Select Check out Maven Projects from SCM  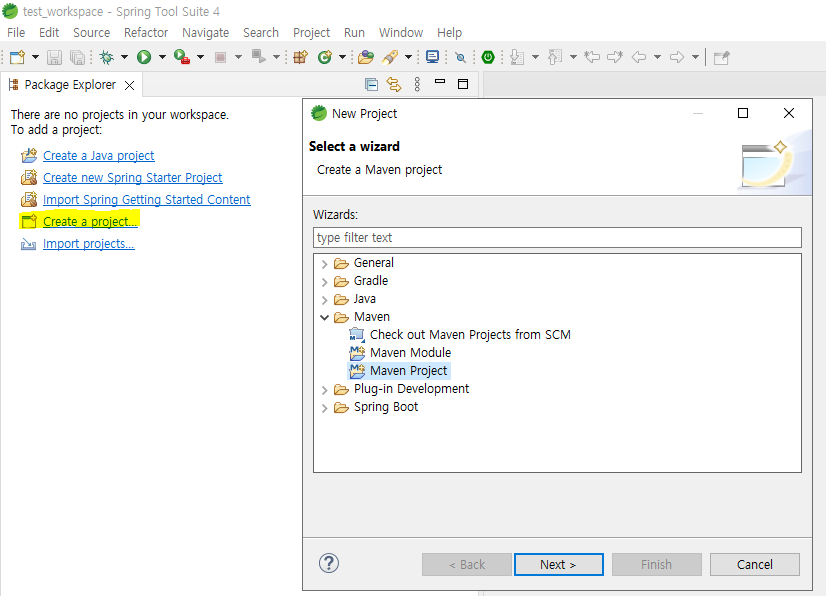(470, 335)
